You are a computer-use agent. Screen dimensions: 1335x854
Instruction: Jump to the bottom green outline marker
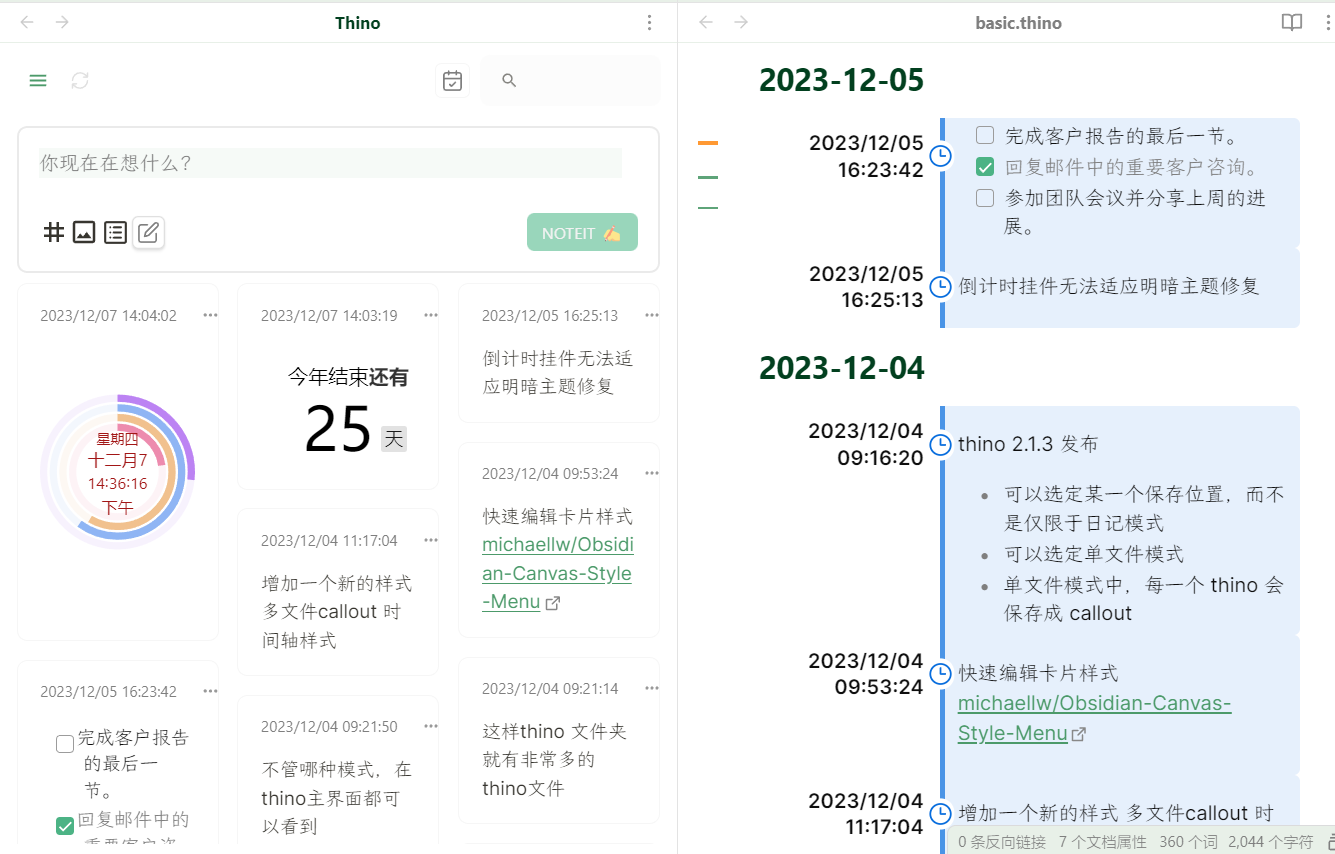[708, 208]
